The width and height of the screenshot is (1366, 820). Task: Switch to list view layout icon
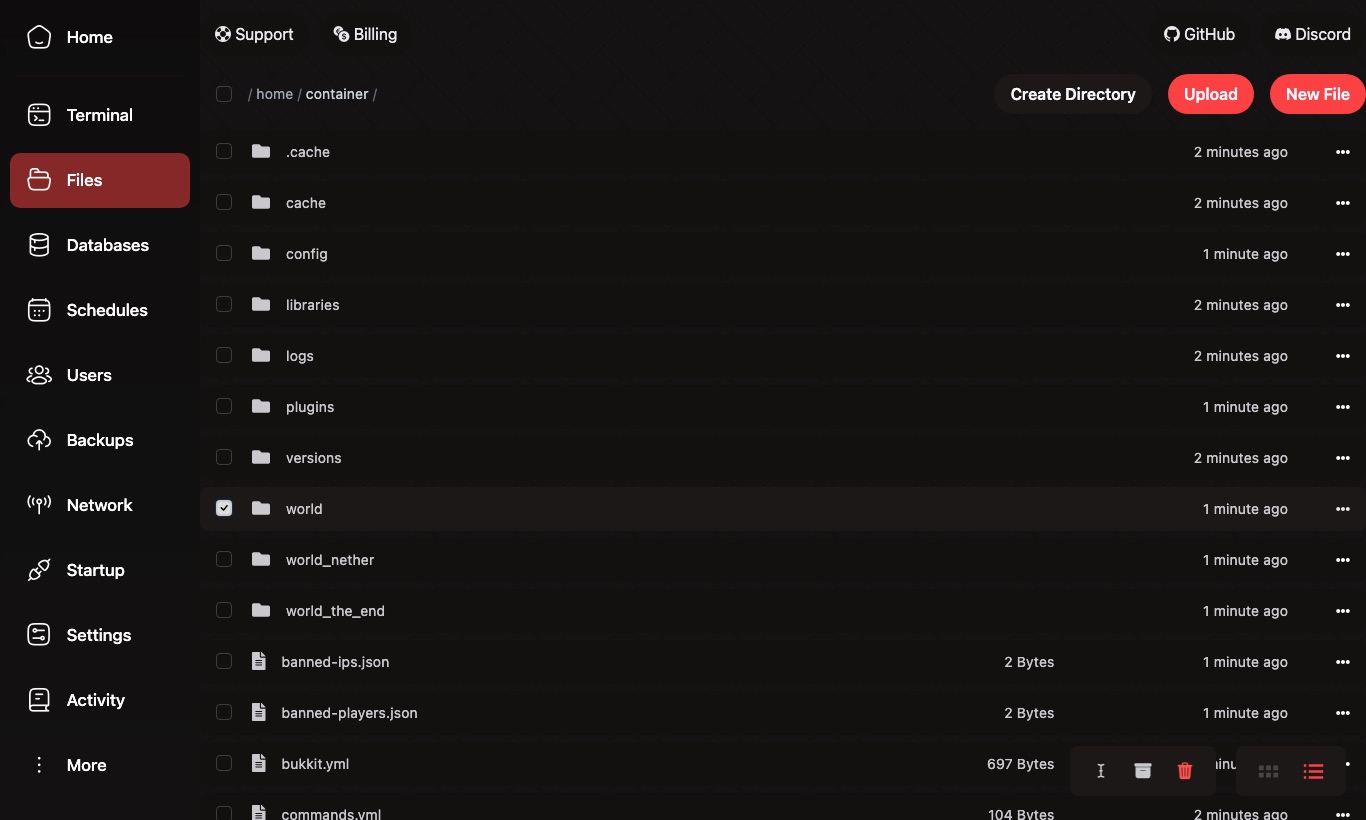click(x=1314, y=771)
